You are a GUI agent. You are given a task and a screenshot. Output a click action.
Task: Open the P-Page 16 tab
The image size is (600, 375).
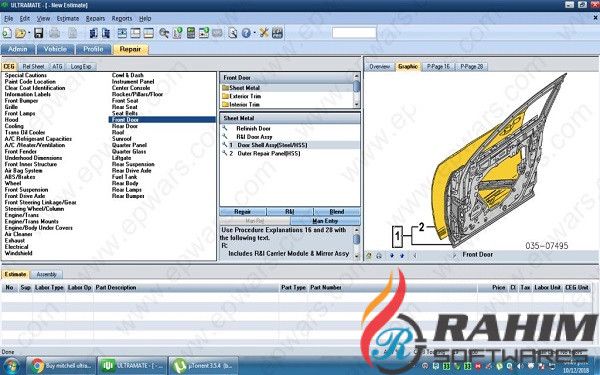pyautogui.click(x=438, y=67)
